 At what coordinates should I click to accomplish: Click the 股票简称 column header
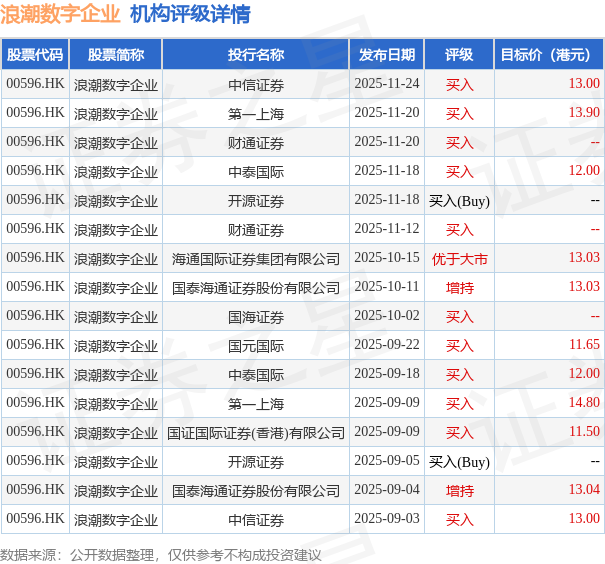116,55
